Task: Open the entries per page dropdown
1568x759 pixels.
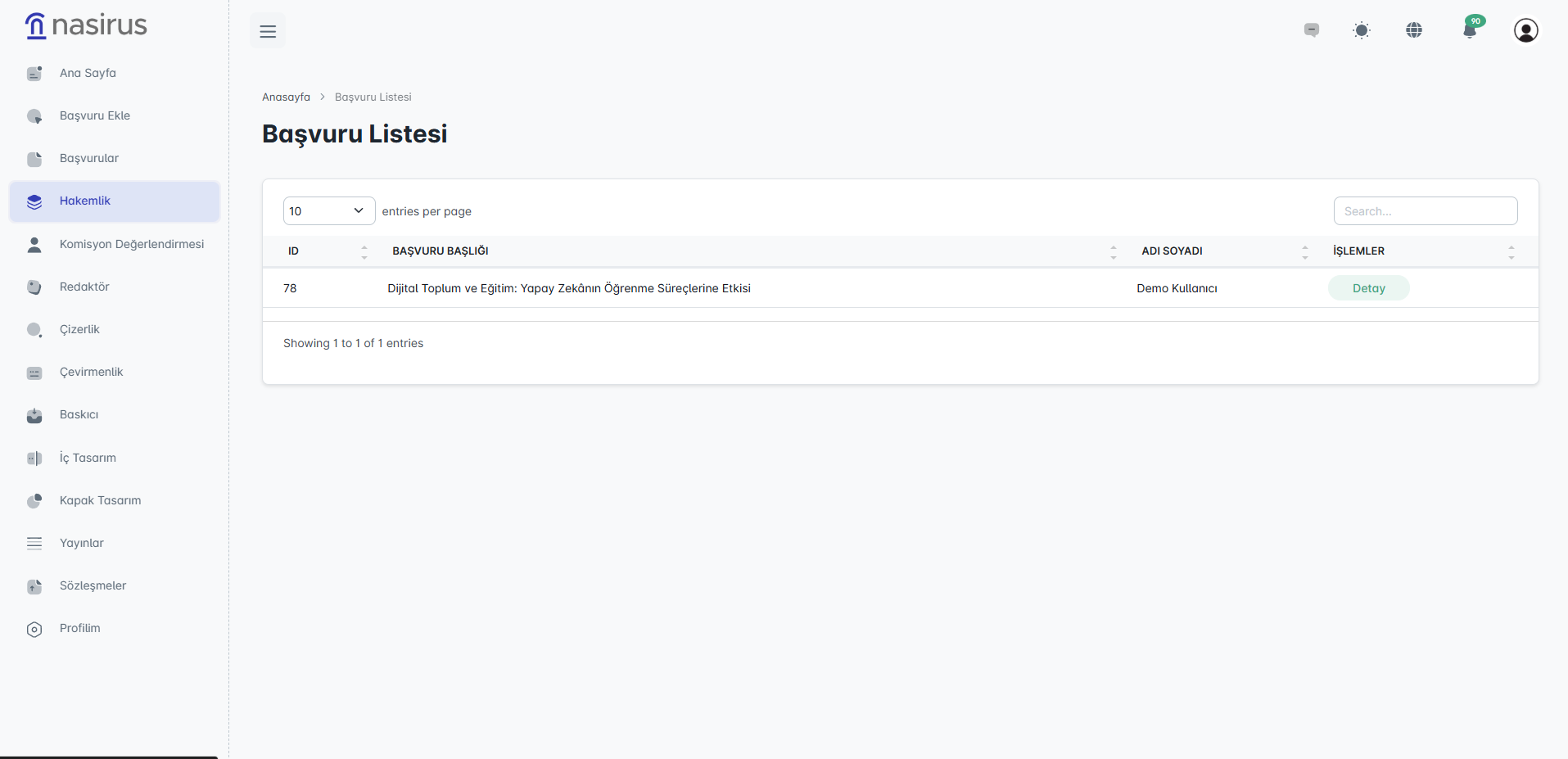Action: tap(328, 211)
